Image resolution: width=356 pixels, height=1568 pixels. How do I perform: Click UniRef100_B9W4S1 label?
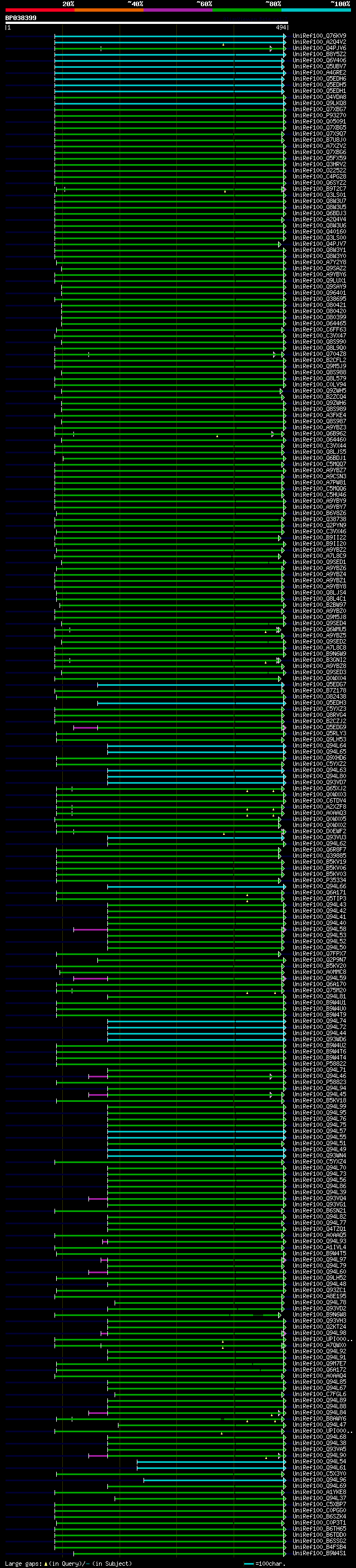coord(319,1553)
